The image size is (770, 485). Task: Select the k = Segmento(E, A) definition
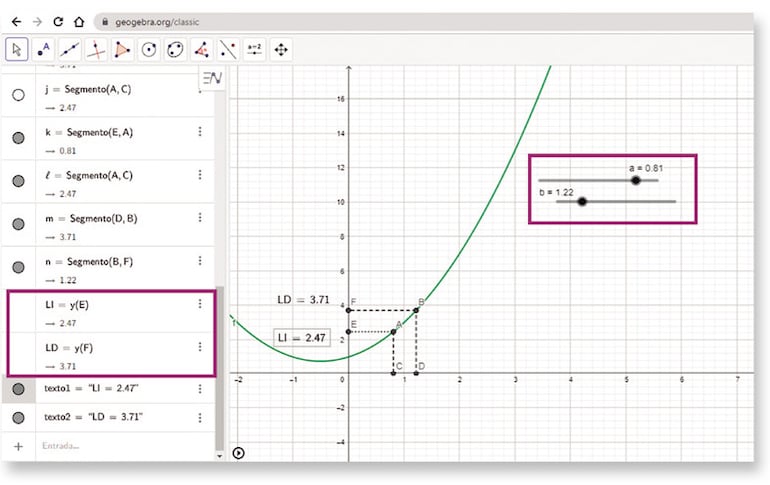(89, 132)
